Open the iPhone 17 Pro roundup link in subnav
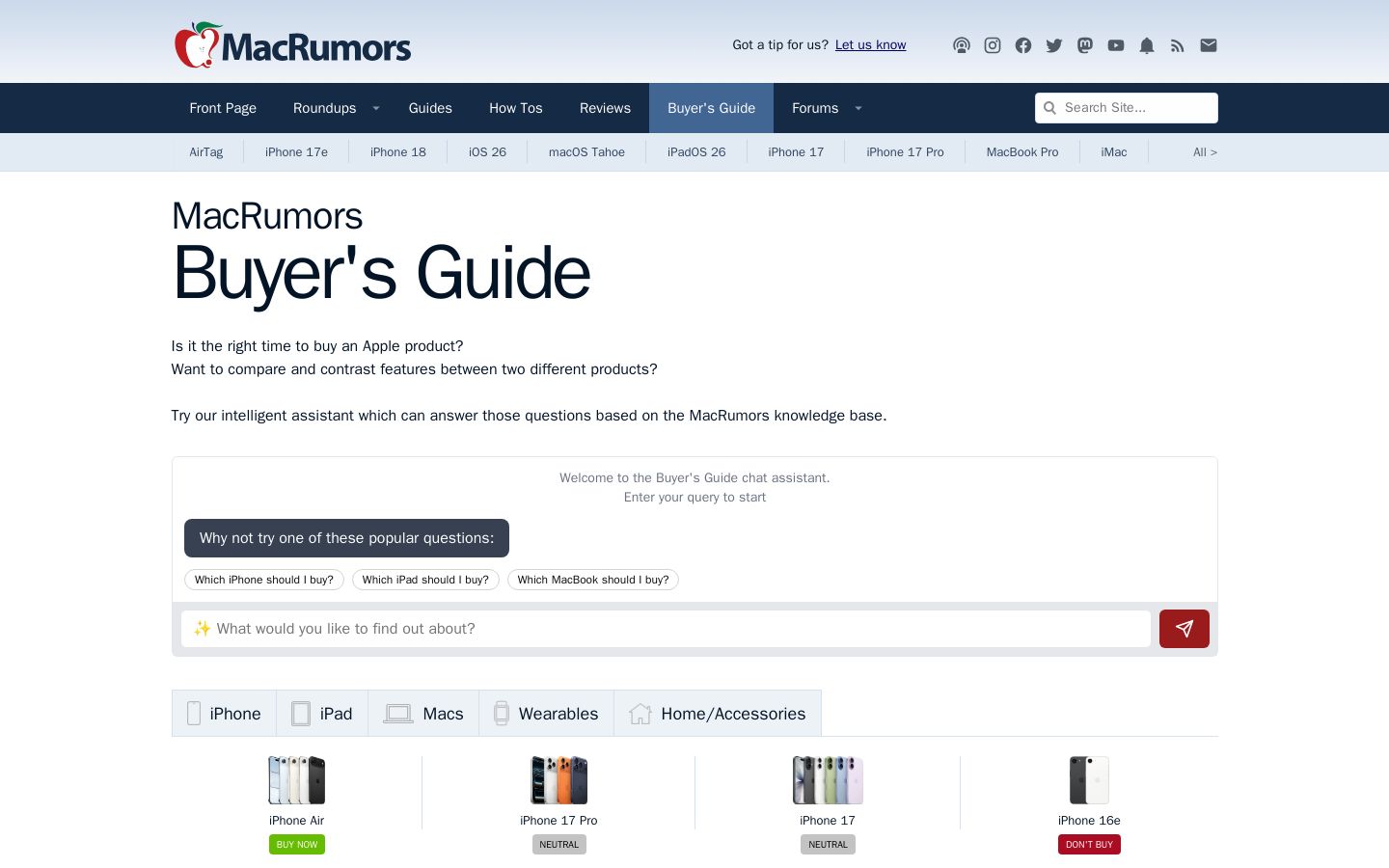This screenshot has height=868, width=1389. 905,152
